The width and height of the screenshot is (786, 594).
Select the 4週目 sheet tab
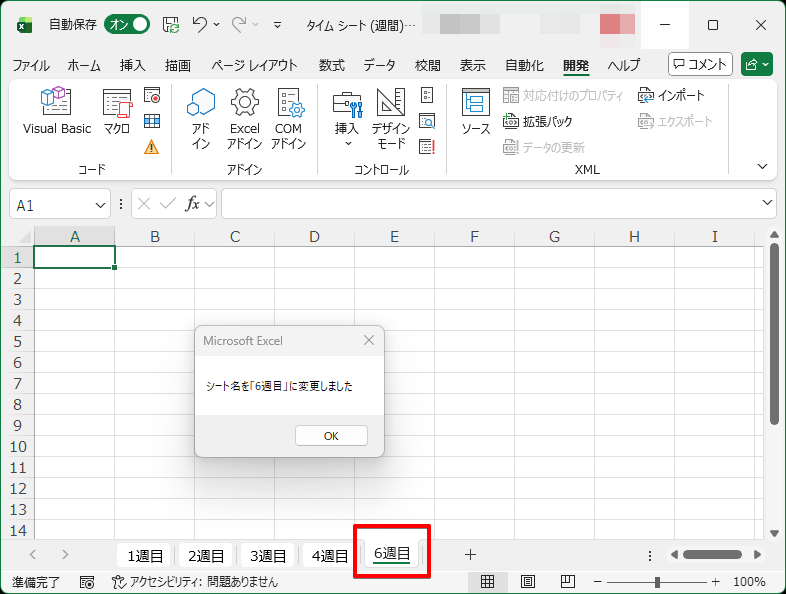coord(330,556)
